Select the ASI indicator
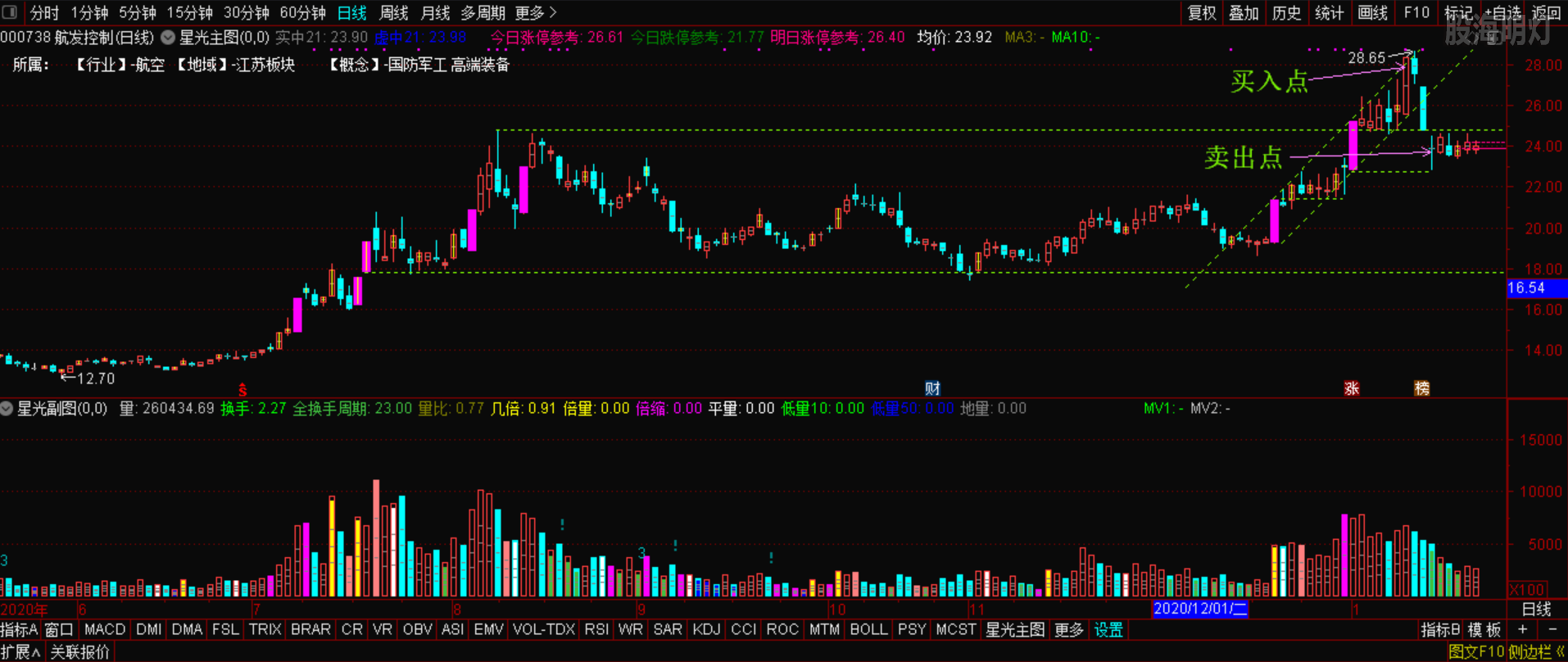Viewport: 1568px width, 662px height. point(452,630)
